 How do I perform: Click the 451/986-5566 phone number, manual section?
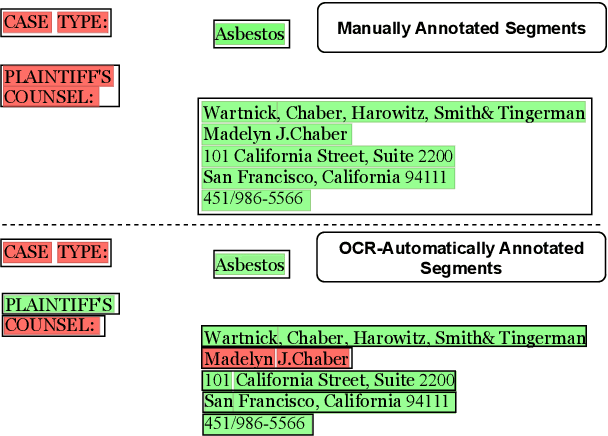point(253,199)
